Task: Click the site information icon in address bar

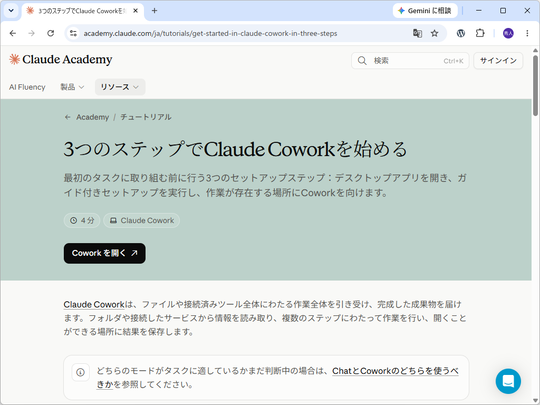Action: tap(73, 33)
